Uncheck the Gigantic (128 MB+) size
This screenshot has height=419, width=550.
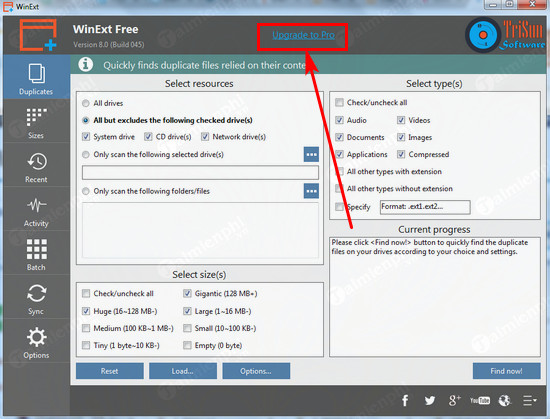point(187,293)
